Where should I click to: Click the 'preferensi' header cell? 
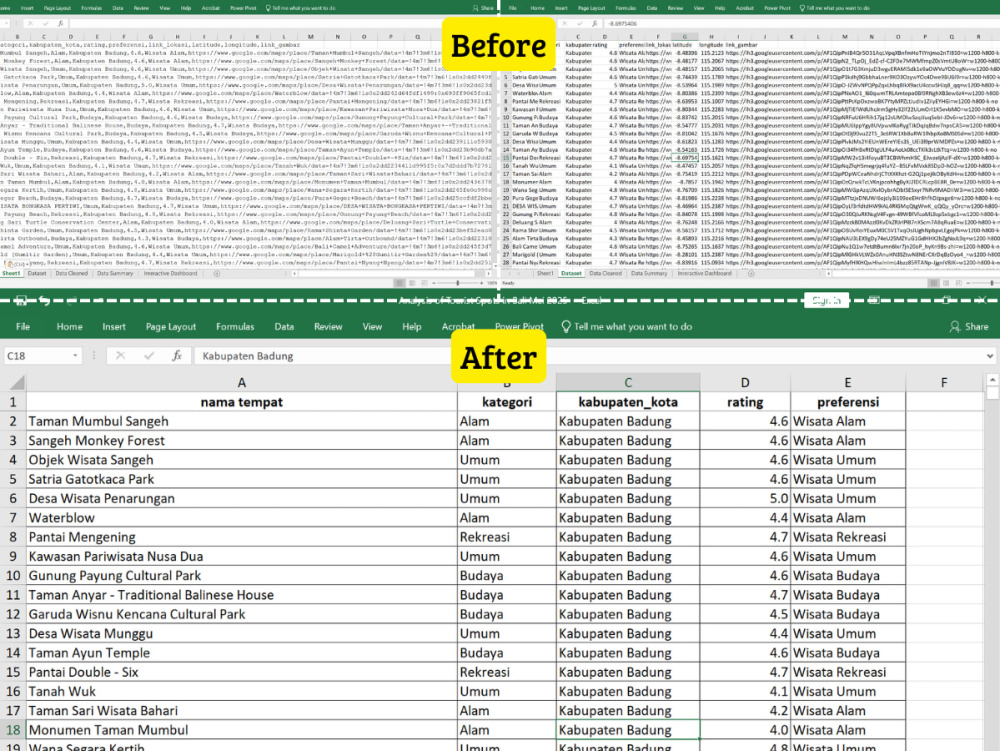point(848,402)
